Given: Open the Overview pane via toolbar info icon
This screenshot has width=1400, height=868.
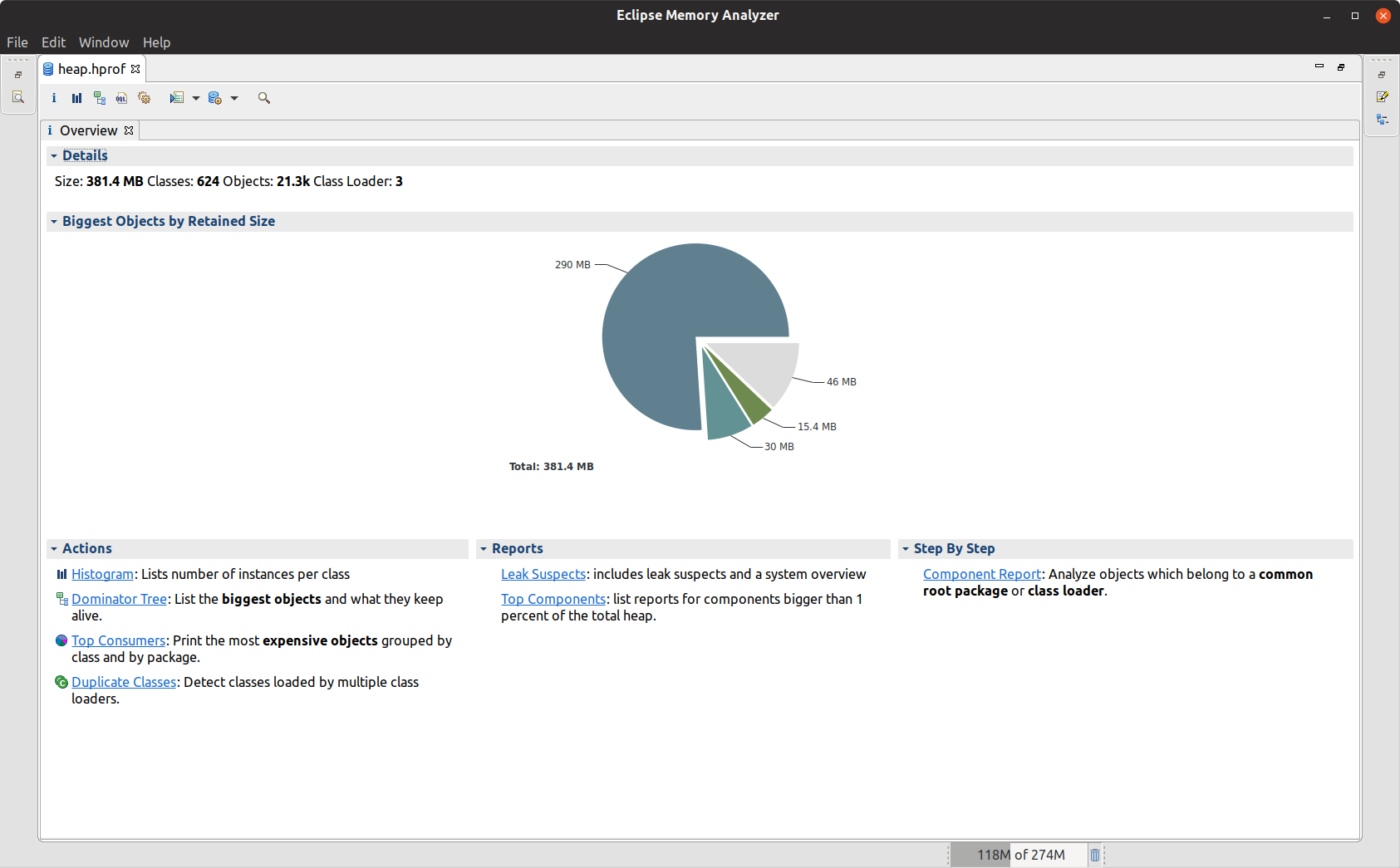Looking at the screenshot, I should 54,98.
